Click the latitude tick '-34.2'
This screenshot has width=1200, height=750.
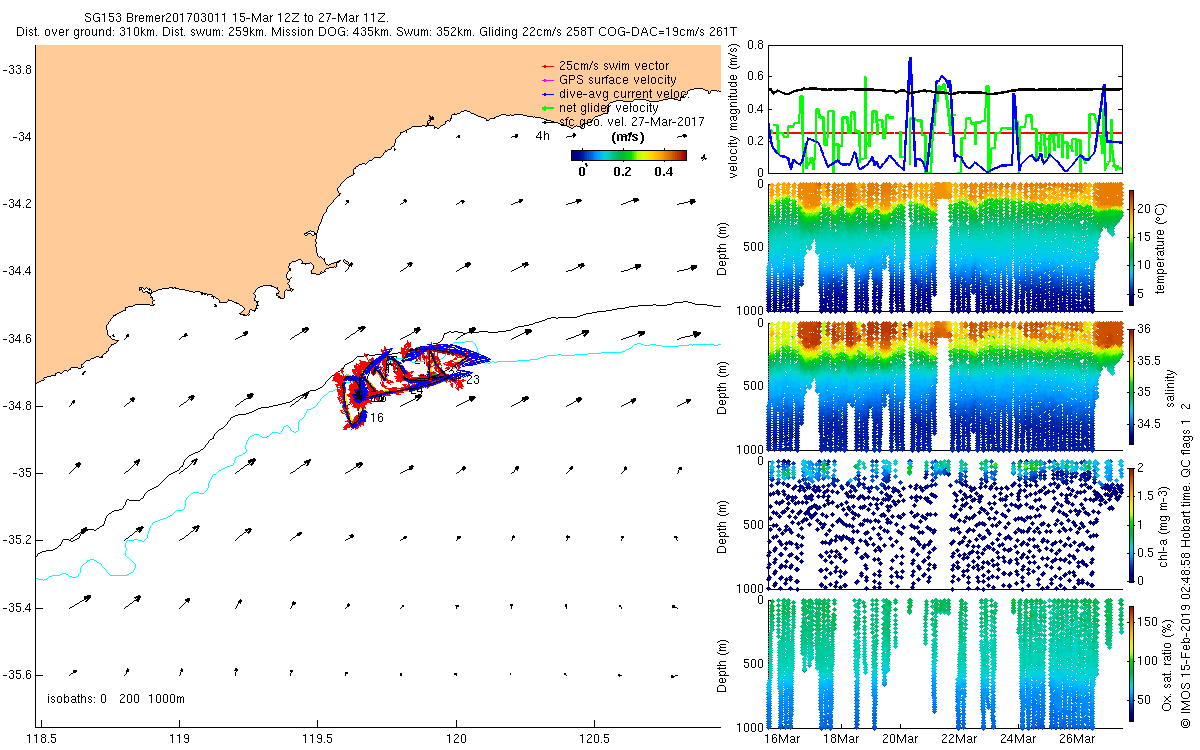click(17, 204)
